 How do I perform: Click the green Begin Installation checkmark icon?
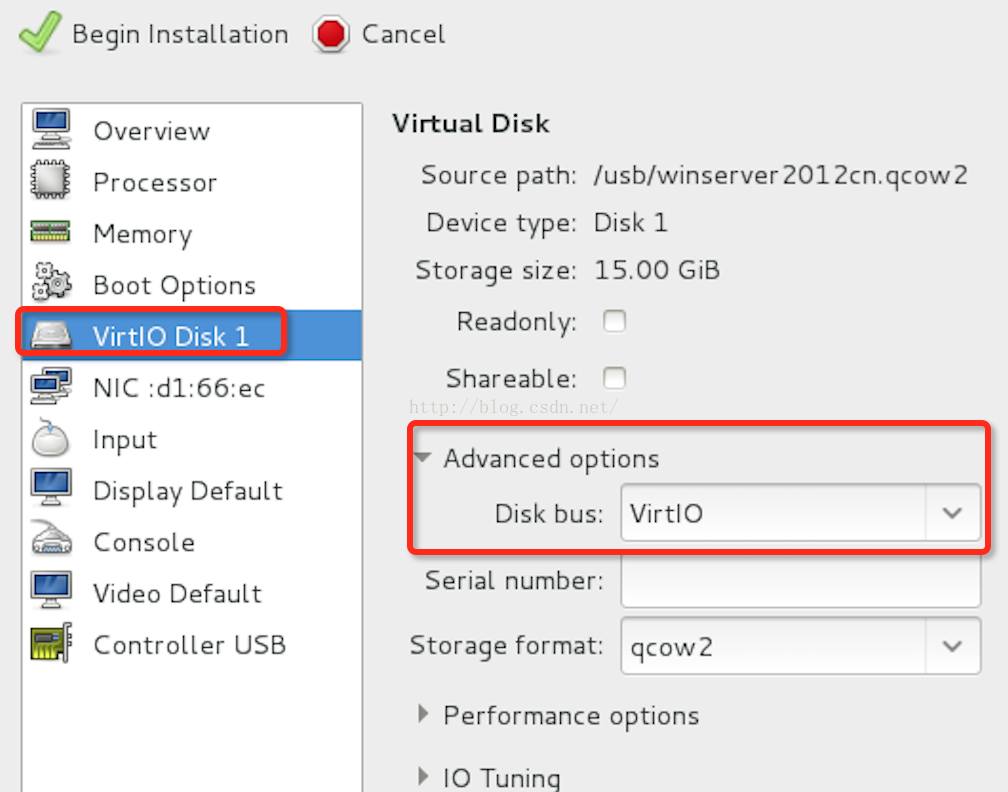click(x=40, y=32)
